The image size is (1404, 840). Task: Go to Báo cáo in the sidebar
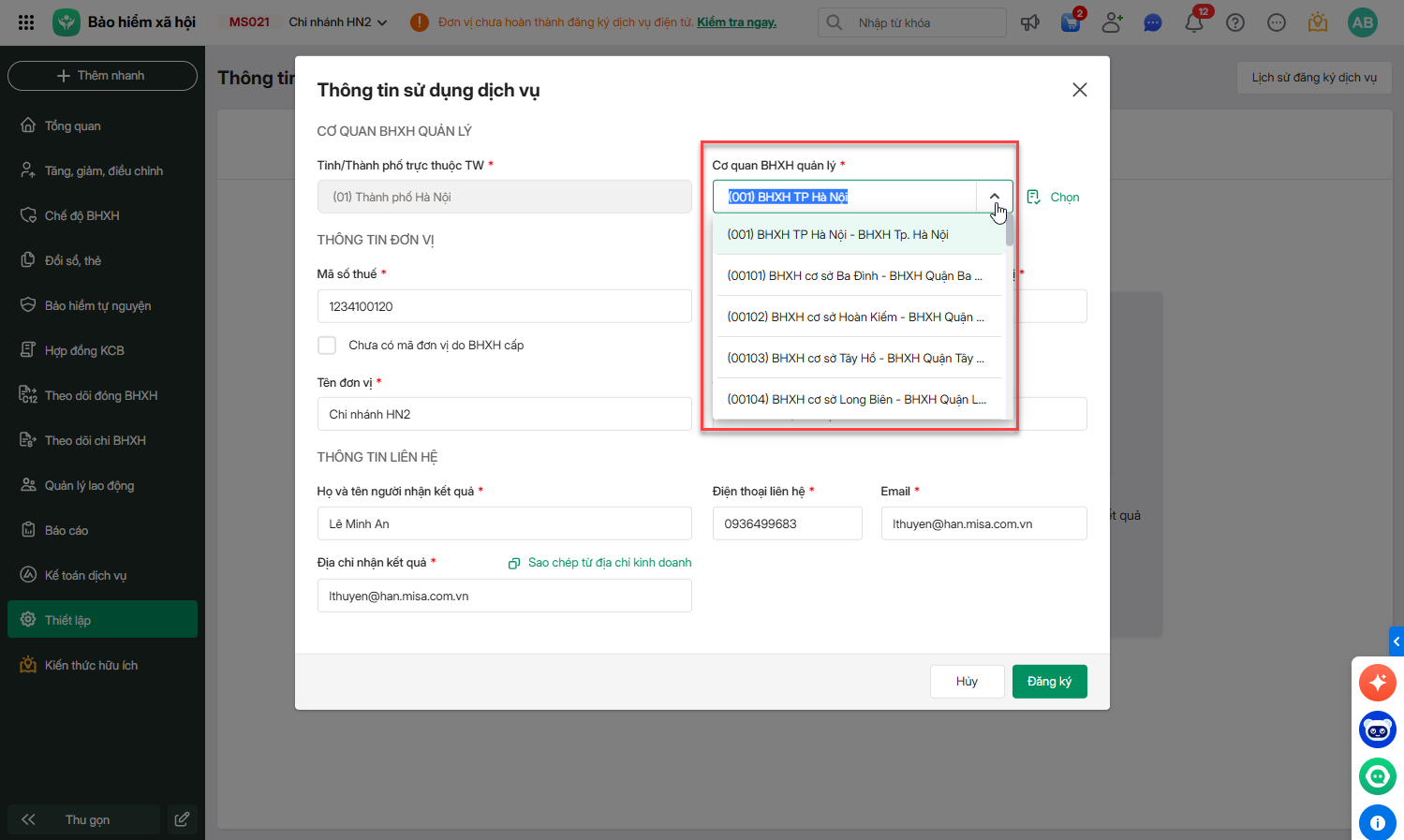pos(67,530)
